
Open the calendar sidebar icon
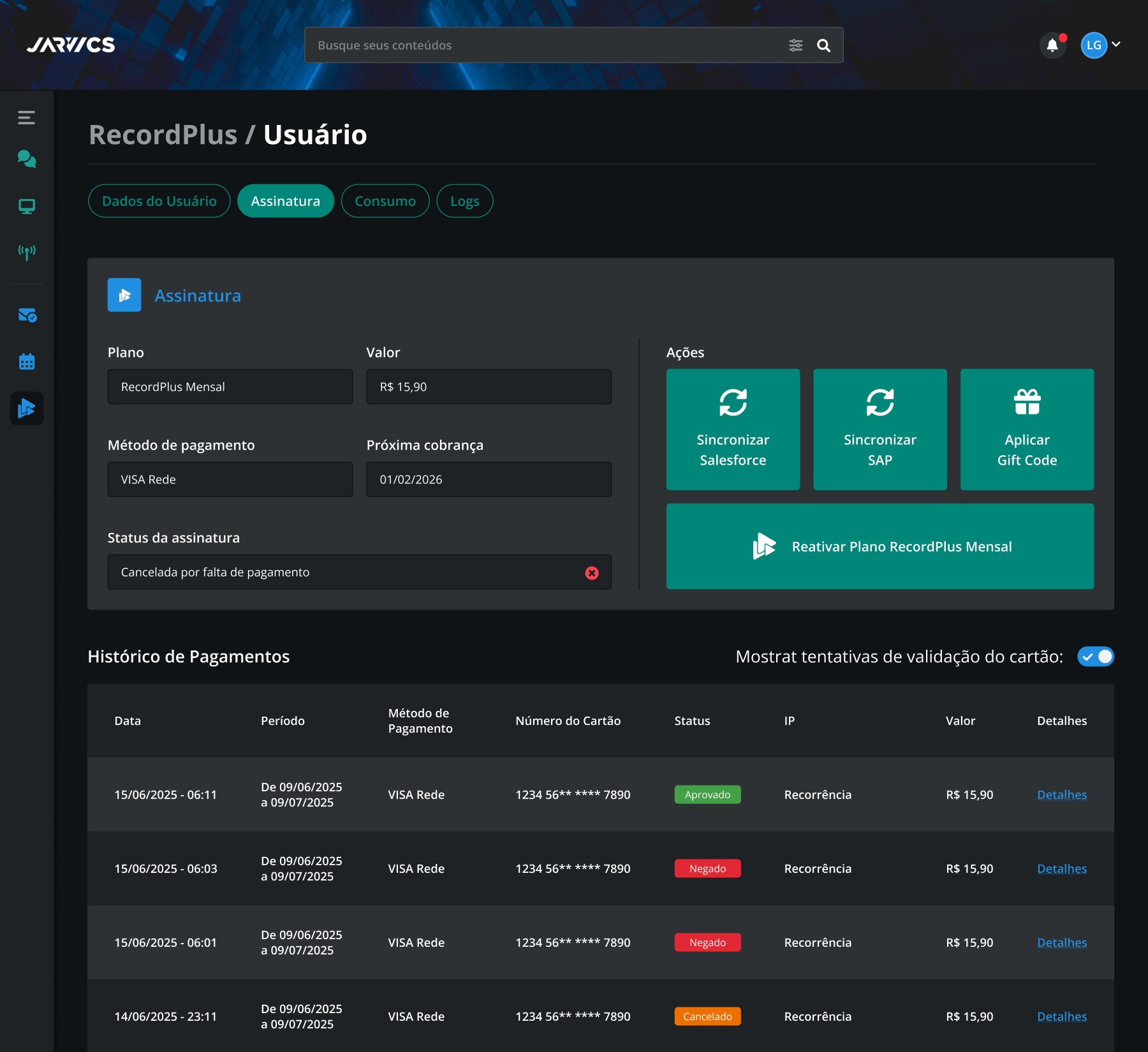[x=27, y=362]
